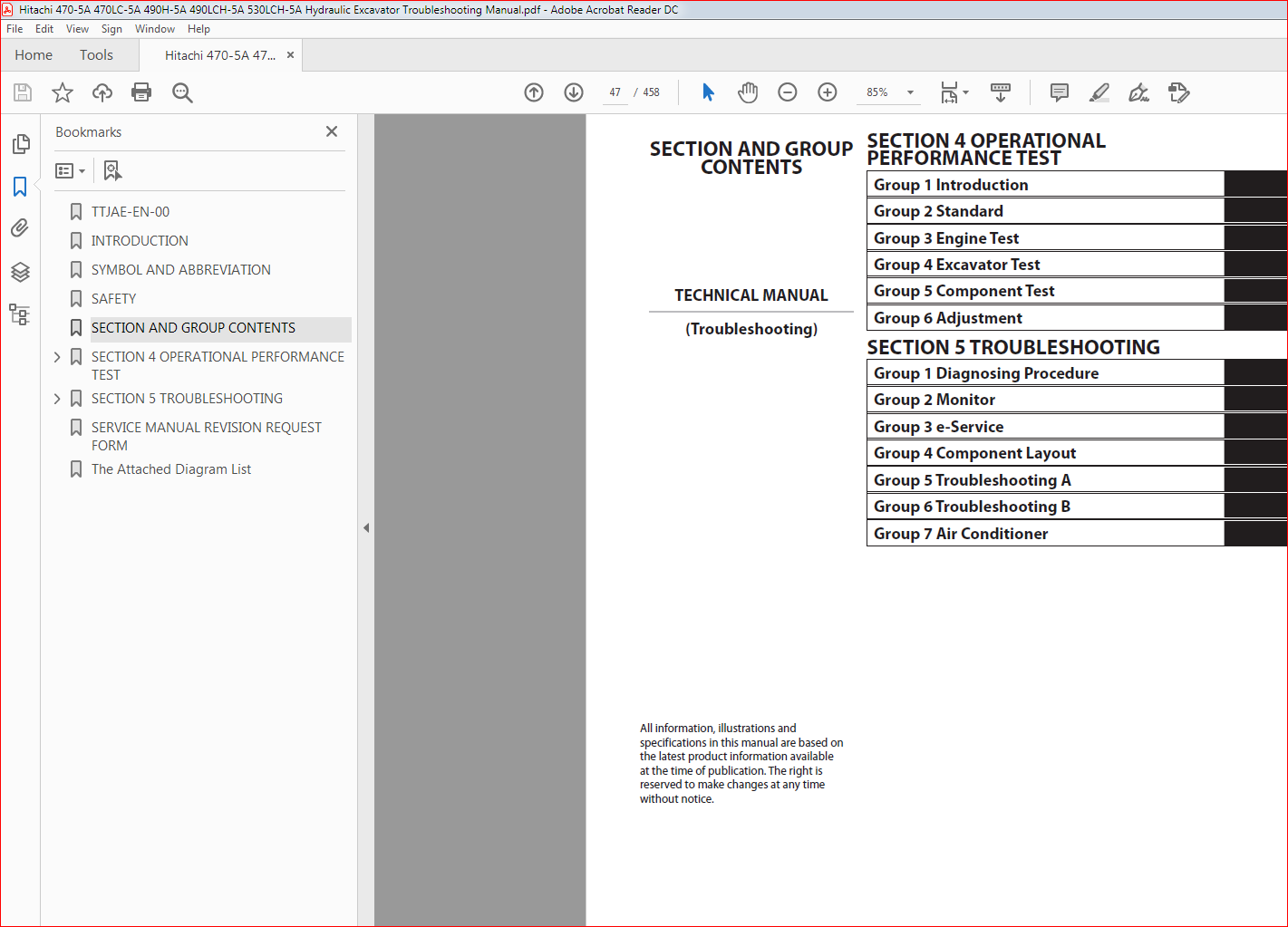Activate the selection arrow tool

[708, 92]
